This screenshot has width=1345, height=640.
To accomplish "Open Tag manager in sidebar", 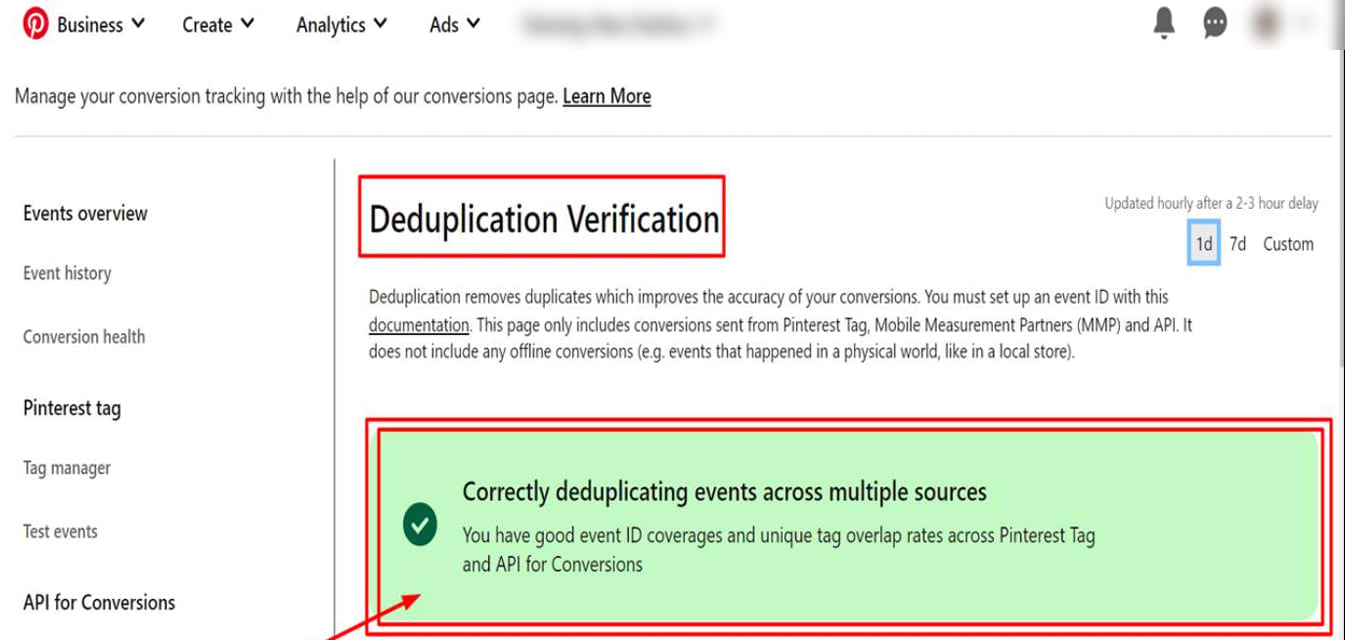I will tap(67, 468).
